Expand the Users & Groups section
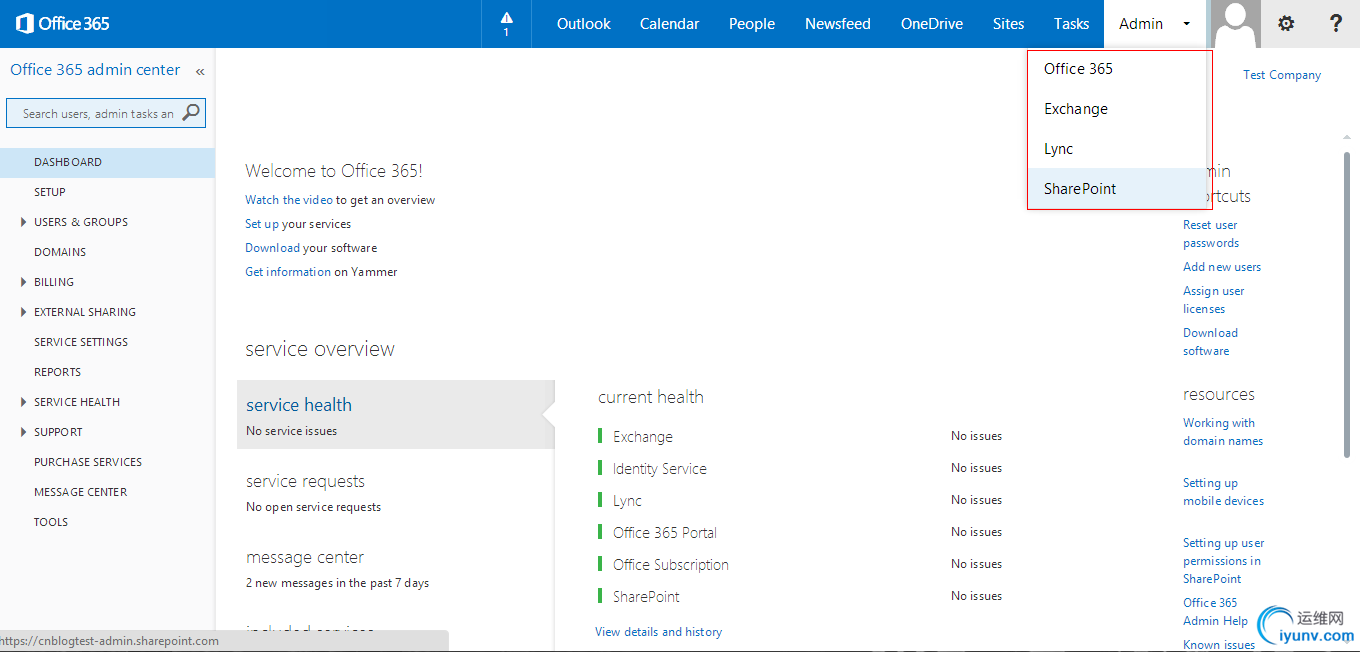 [23, 222]
